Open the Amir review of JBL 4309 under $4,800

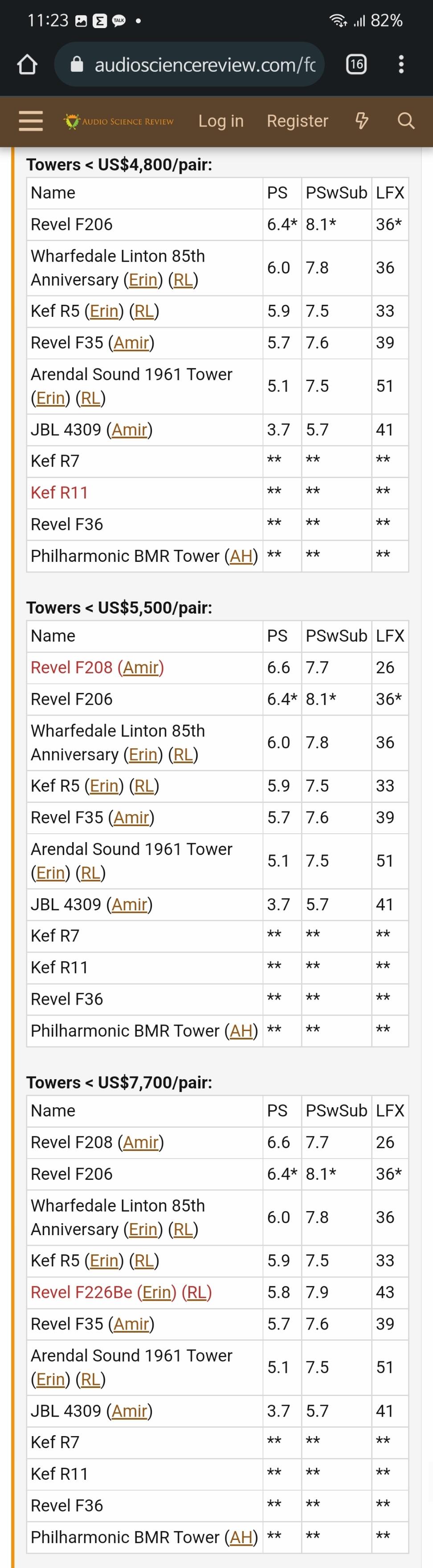(130, 430)
